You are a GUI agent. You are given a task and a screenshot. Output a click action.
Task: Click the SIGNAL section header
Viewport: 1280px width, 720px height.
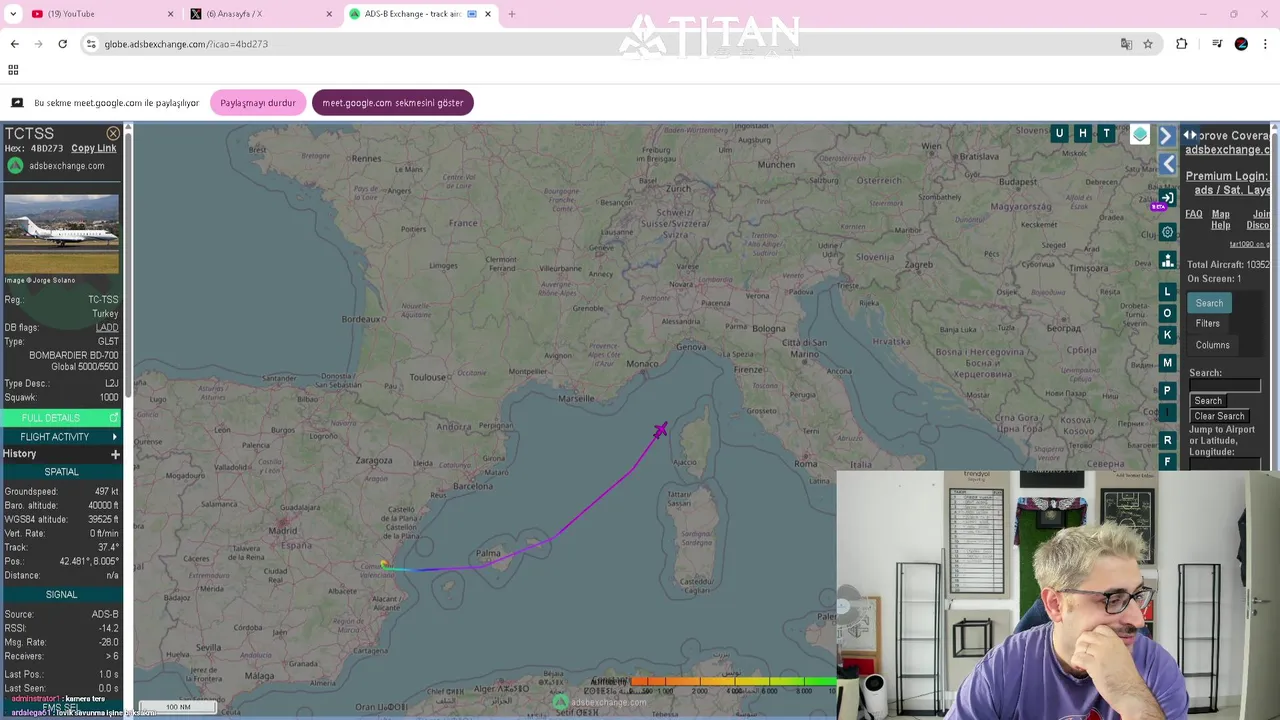point(61,595)
